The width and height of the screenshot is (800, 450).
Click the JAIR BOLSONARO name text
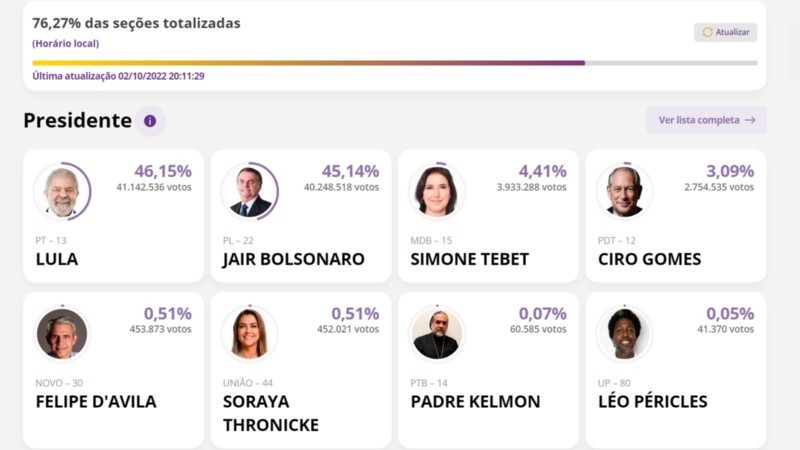293,259
